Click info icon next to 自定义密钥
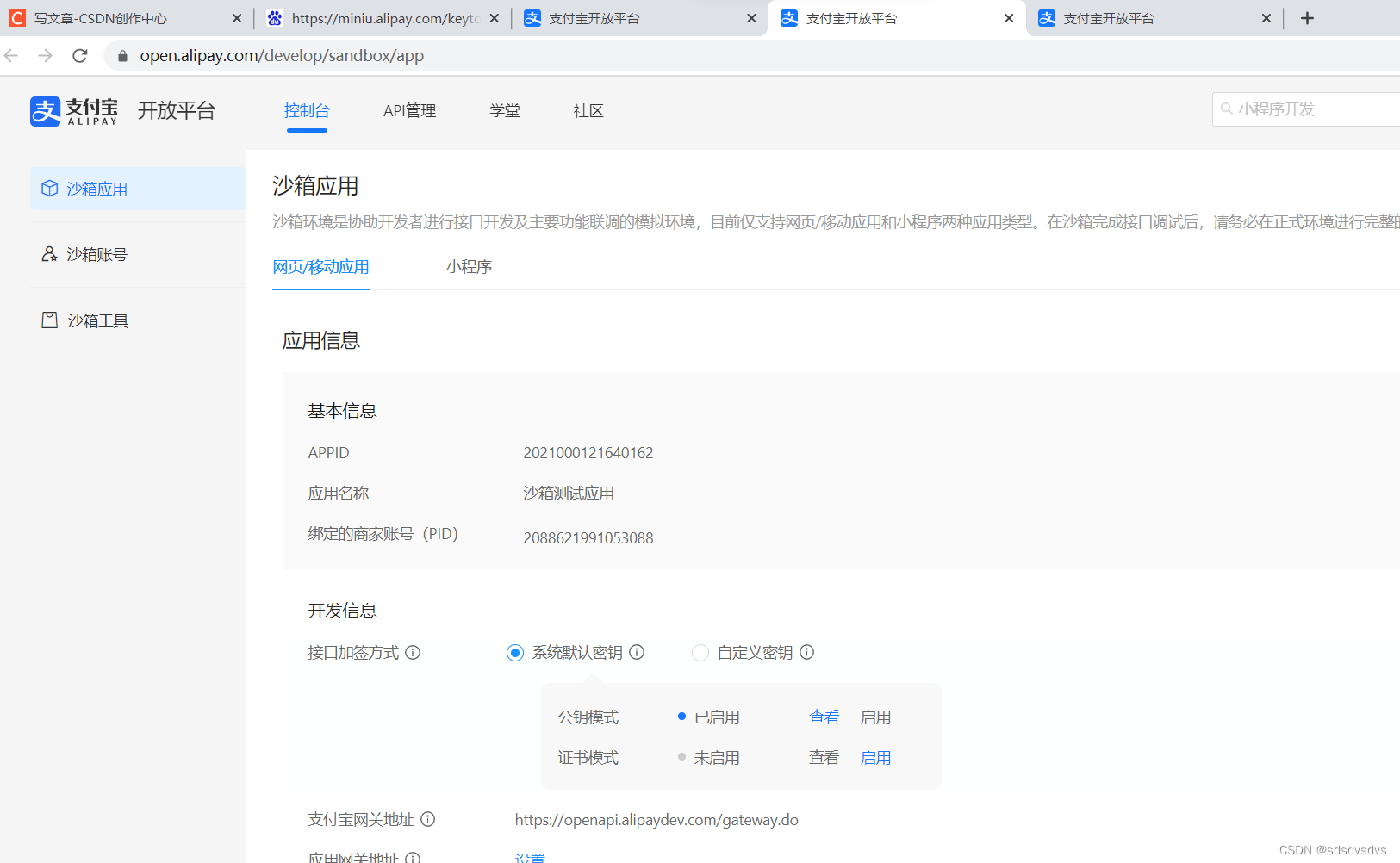The height and width of the screenshot is (863, 1400). [806, 653]
